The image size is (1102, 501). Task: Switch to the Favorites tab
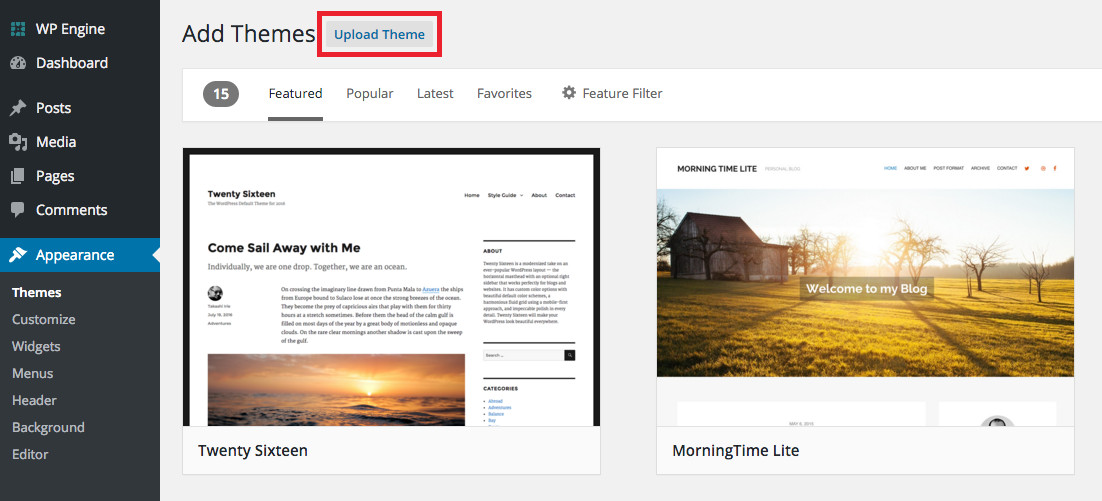[504, 93]
